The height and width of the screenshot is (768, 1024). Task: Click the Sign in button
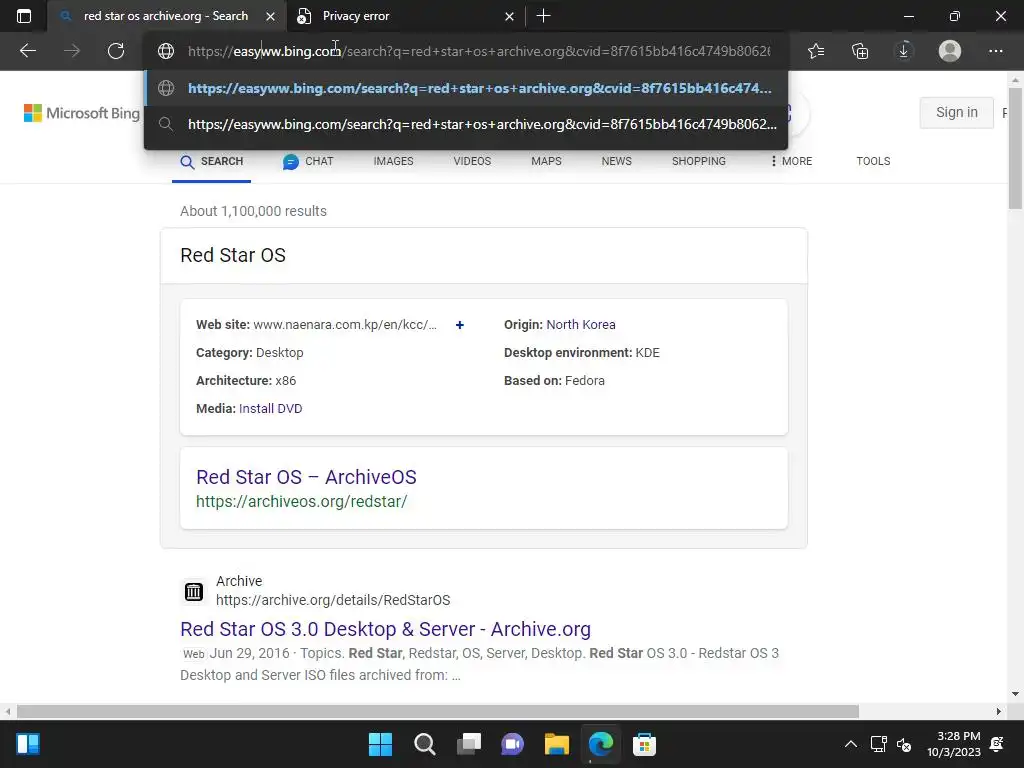957,112
